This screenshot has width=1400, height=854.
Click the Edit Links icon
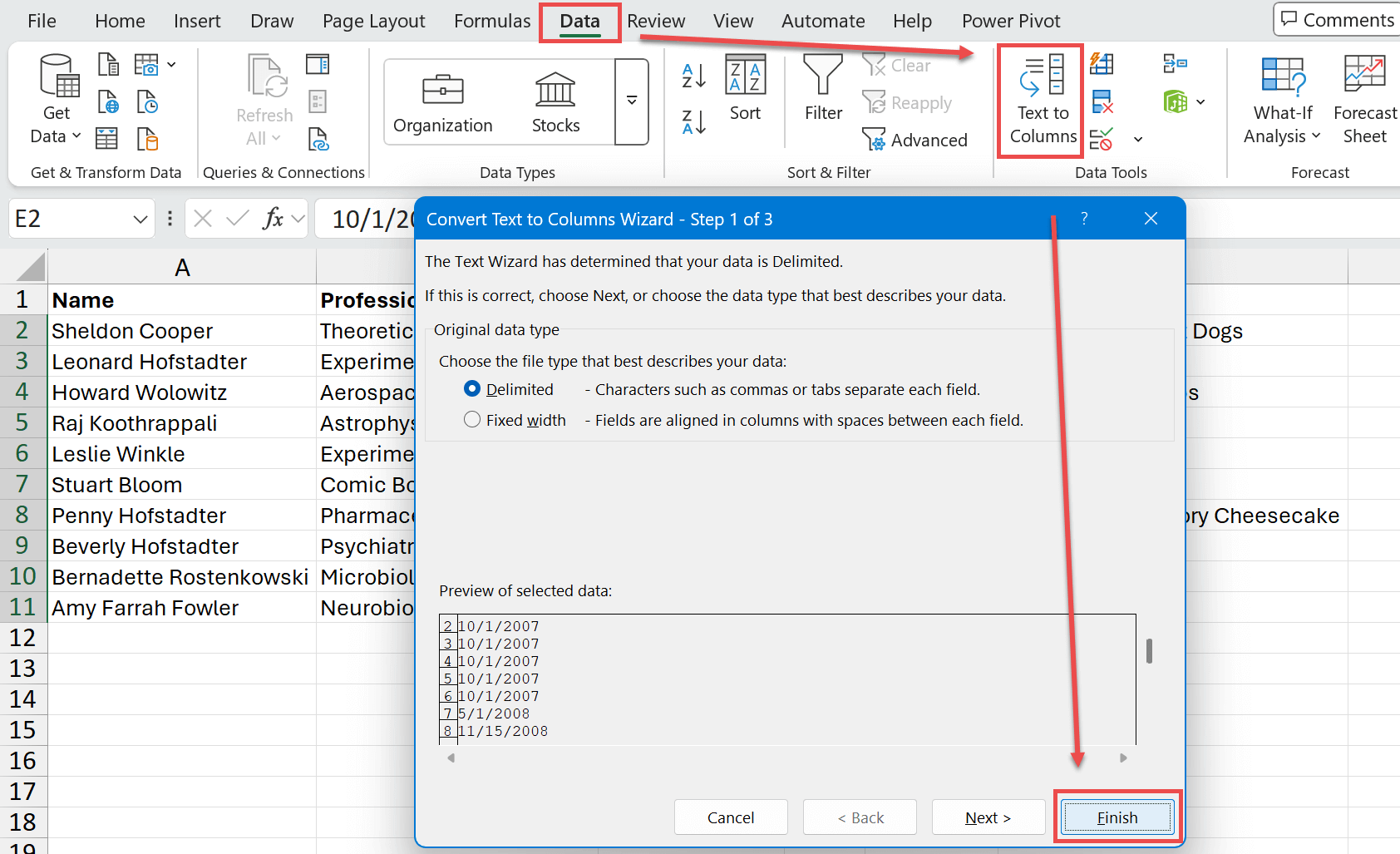pyautogui.click(x=319, y=140)
